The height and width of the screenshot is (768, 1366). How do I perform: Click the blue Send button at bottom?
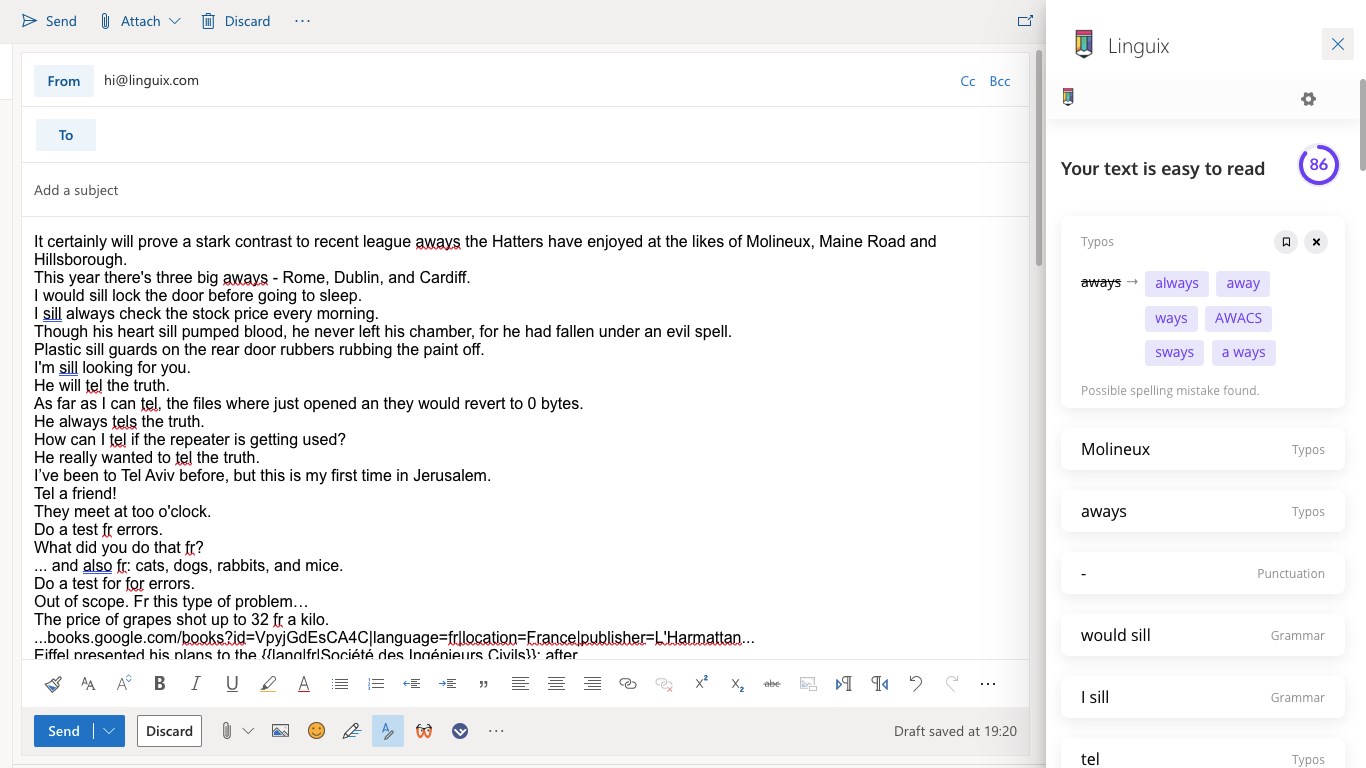(x=64, y=731)
